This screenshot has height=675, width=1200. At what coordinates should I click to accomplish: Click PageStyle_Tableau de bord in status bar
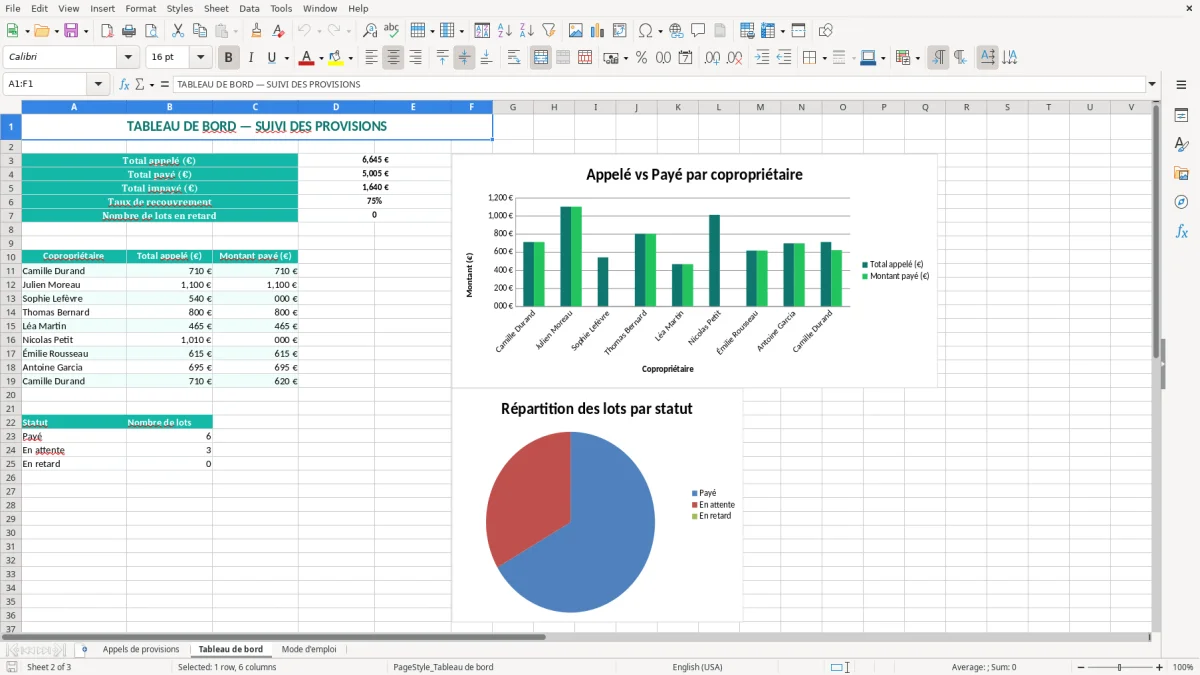(x=443, y=667)
